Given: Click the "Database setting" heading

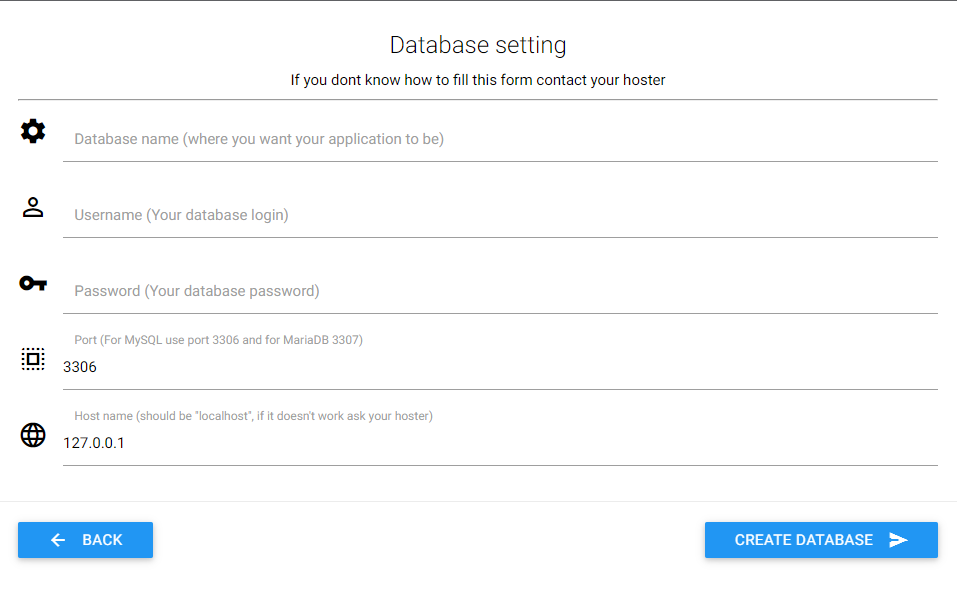Looking at the screenshot, I should (x=478, y=45).
